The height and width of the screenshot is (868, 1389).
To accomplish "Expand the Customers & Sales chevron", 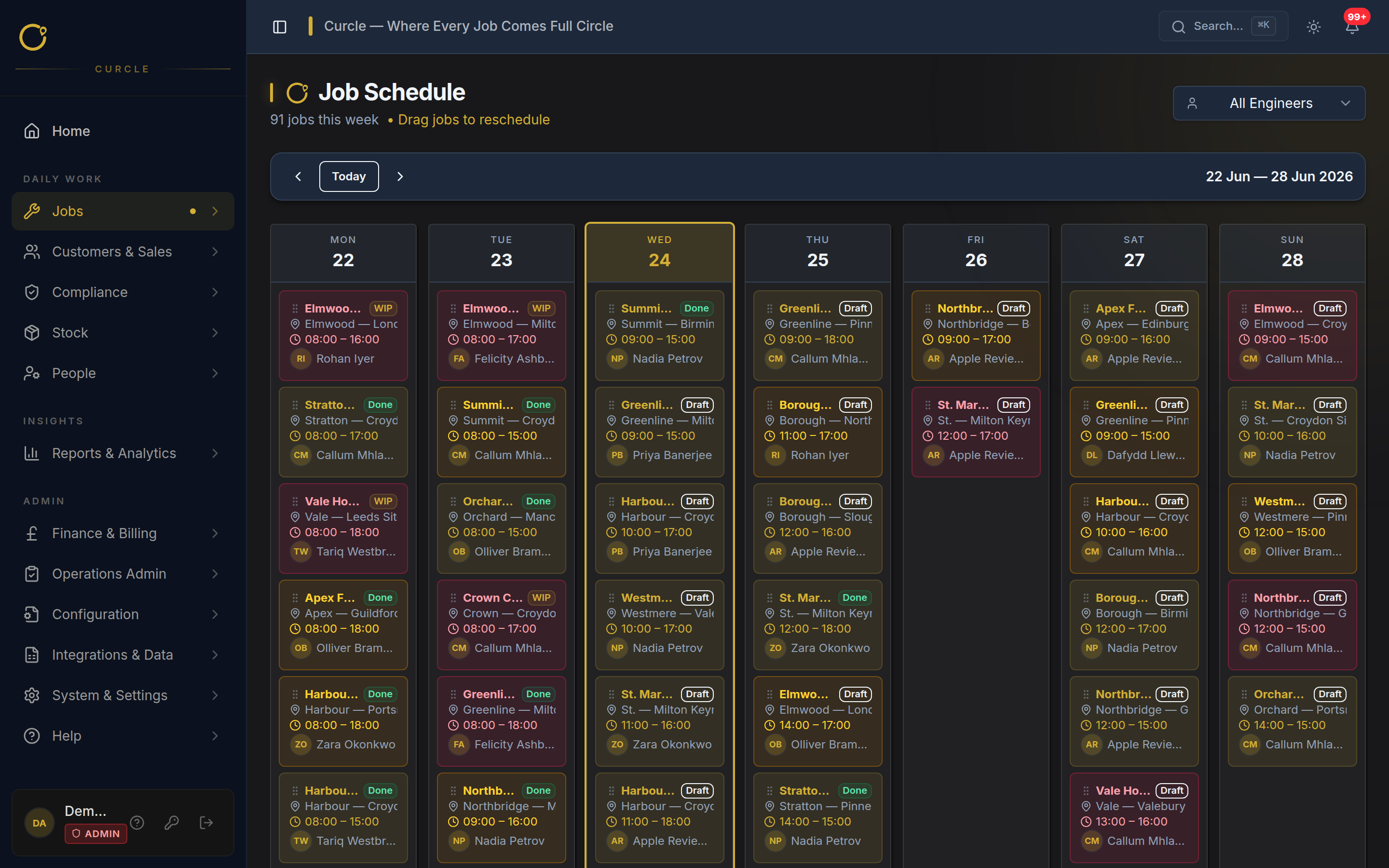I will click(x=215, y=251).
